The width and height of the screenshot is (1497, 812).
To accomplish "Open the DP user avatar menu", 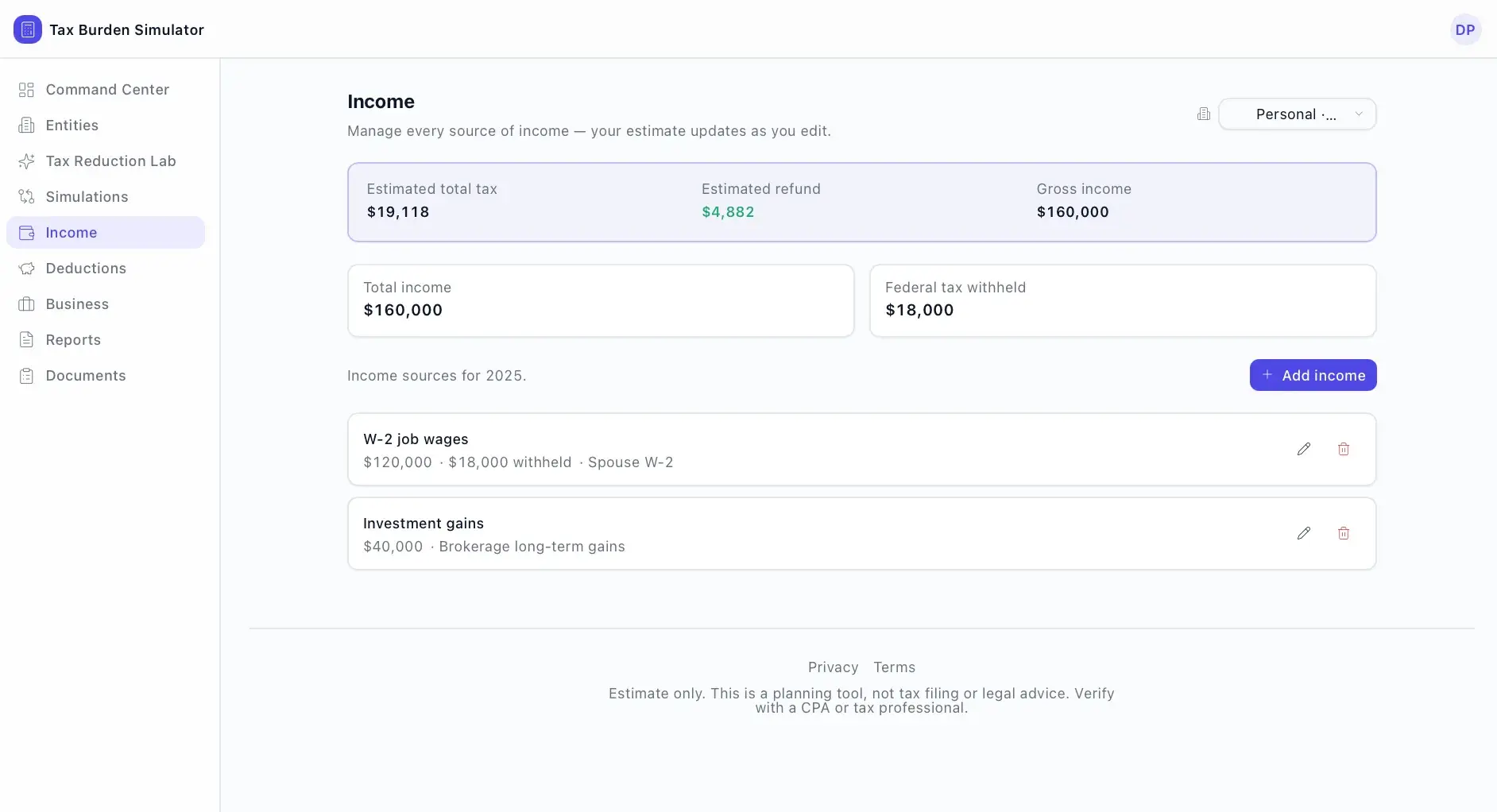I will 1465,29.
